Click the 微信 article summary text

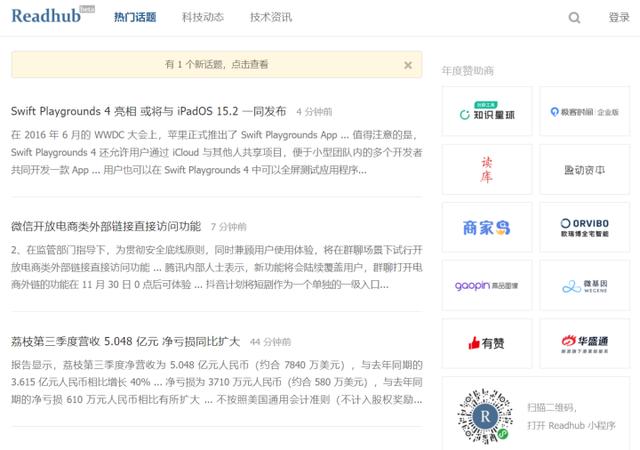pos(217,267)
